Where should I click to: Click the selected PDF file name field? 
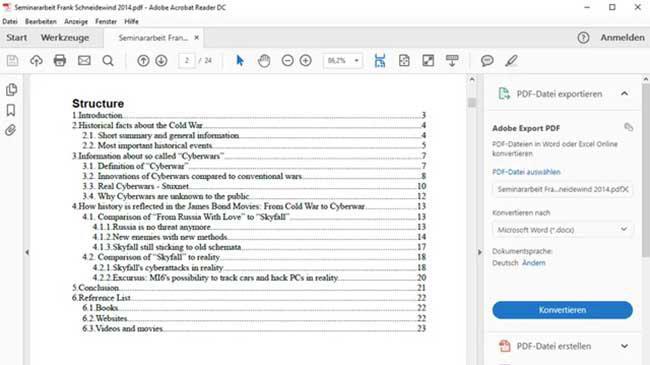tap(563, 190)
